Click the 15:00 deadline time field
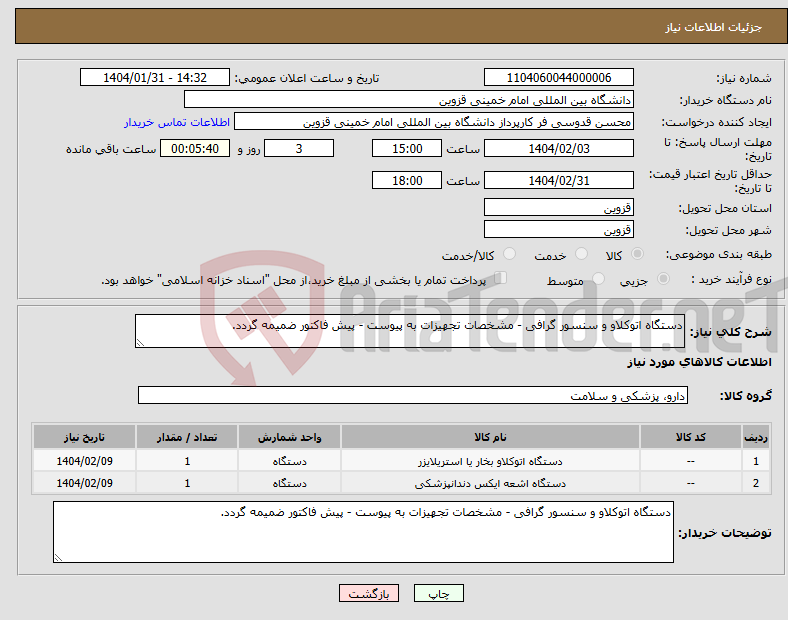This screenshot has height=620, width=788. click(x=407, y=148)
